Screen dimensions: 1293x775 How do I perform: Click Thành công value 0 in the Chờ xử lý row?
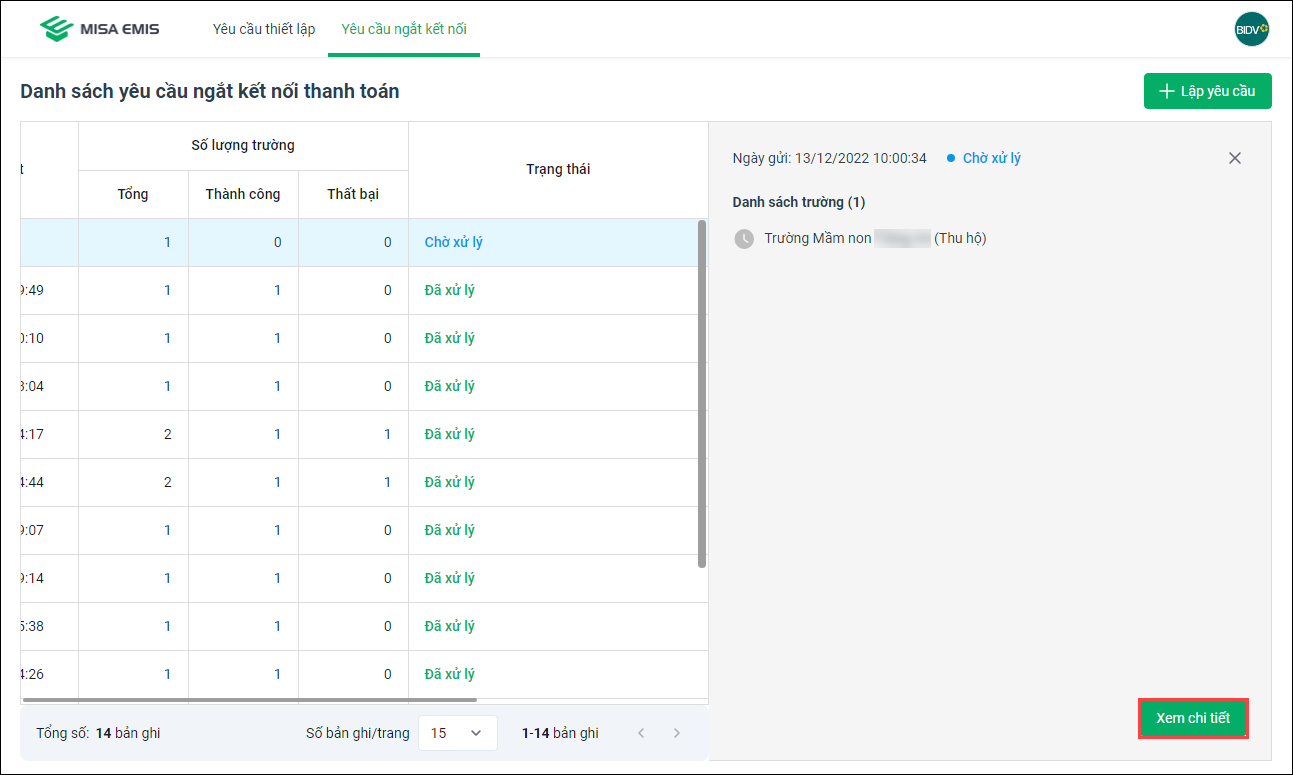pos(277,243)
